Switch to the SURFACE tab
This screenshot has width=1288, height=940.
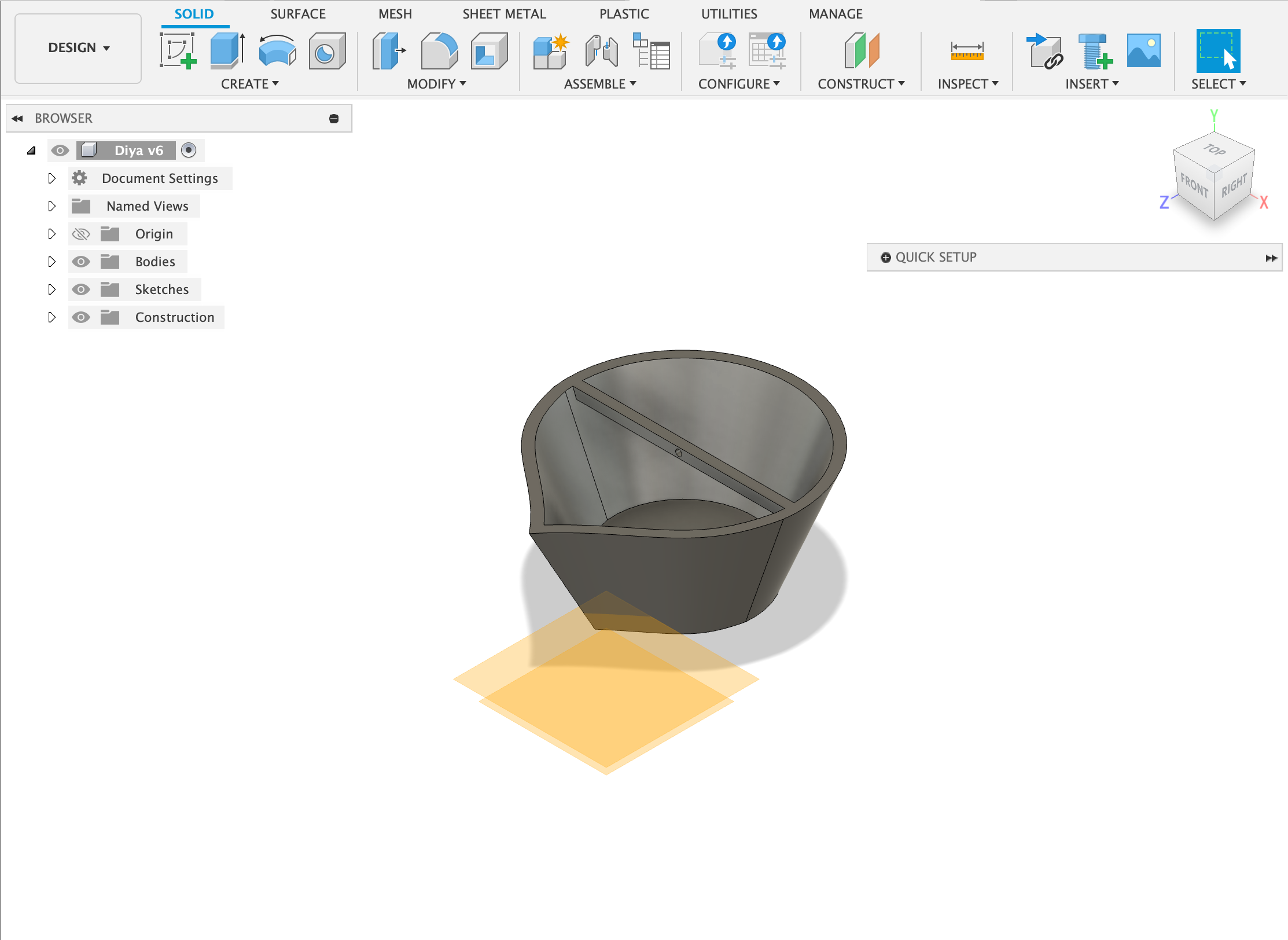pos(298,14)
